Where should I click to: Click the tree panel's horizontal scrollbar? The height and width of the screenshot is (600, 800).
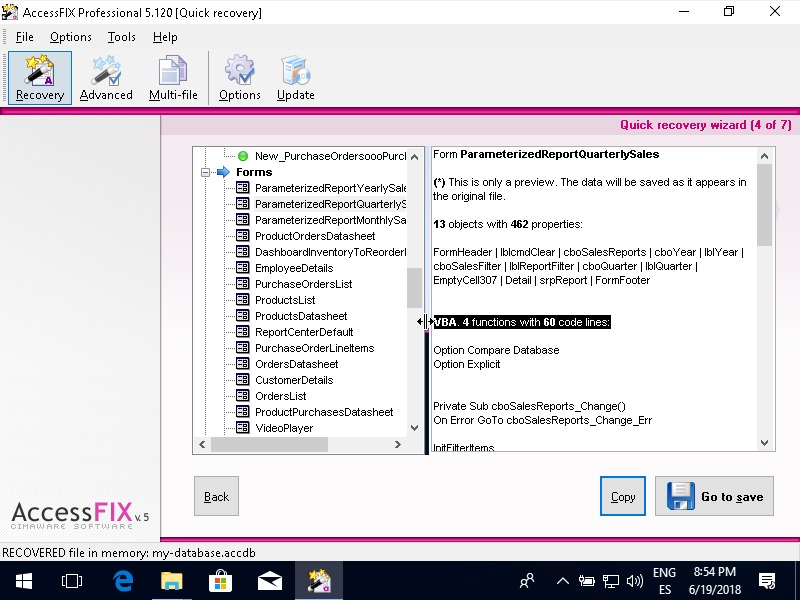pyautogui.click(x=300, y=444)
